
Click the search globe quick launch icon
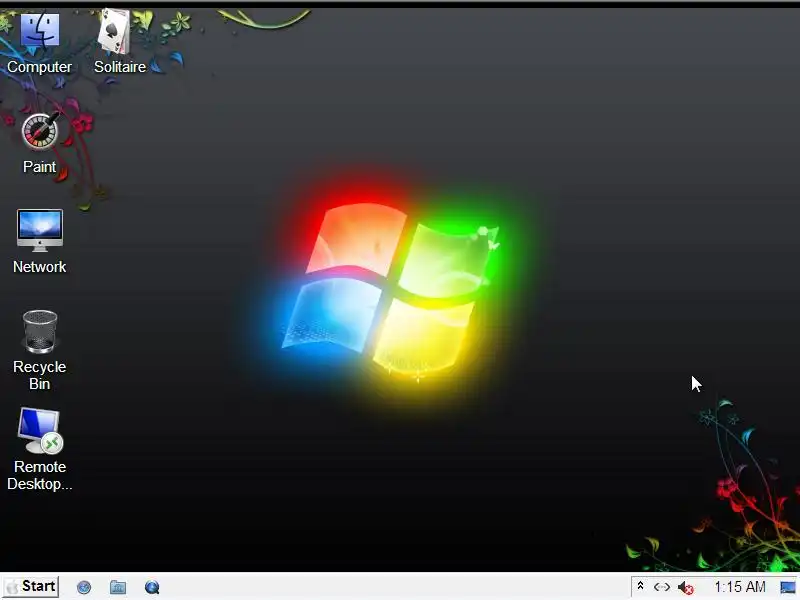152,587
